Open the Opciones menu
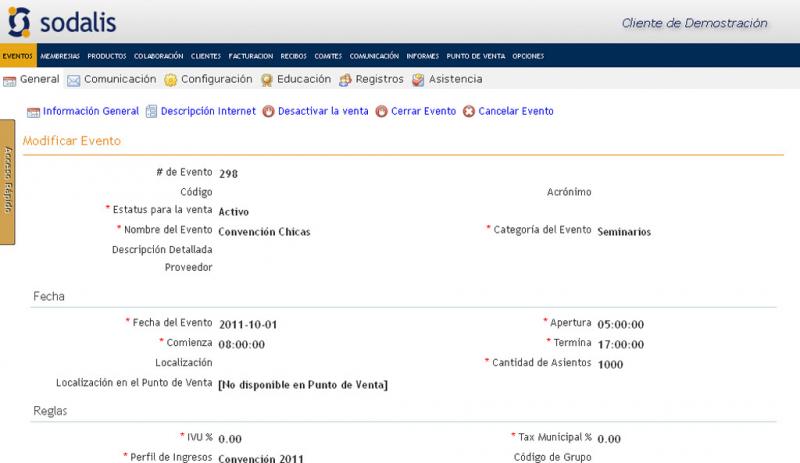 point(528,56)
